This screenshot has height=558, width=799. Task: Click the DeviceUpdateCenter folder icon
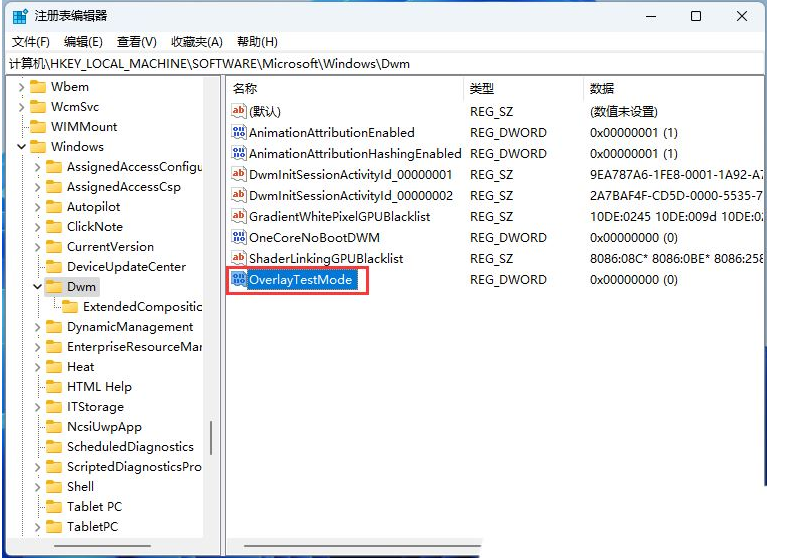click(54, 267)
